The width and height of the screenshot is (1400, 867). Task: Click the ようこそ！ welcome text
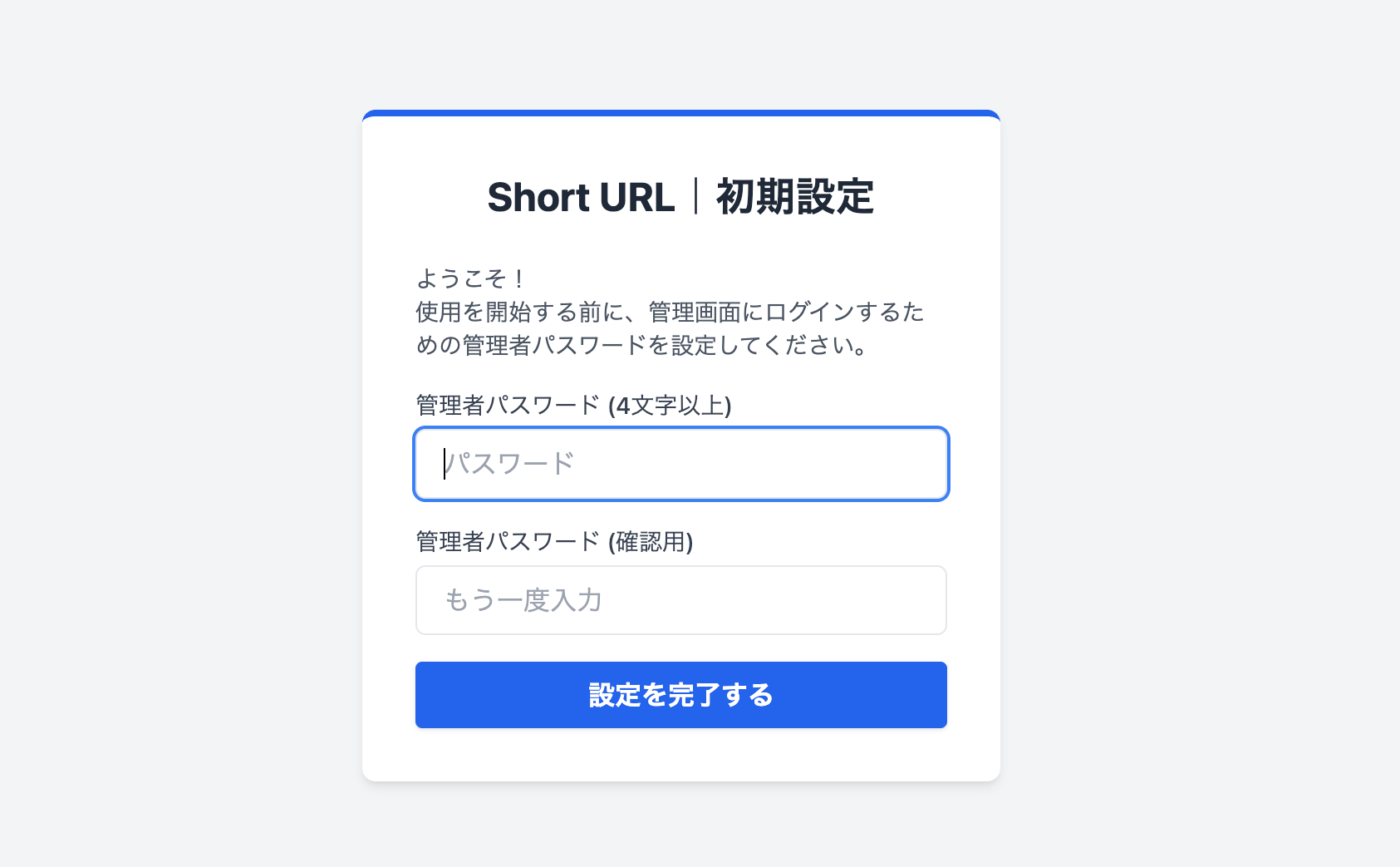[x=470, y=278]
